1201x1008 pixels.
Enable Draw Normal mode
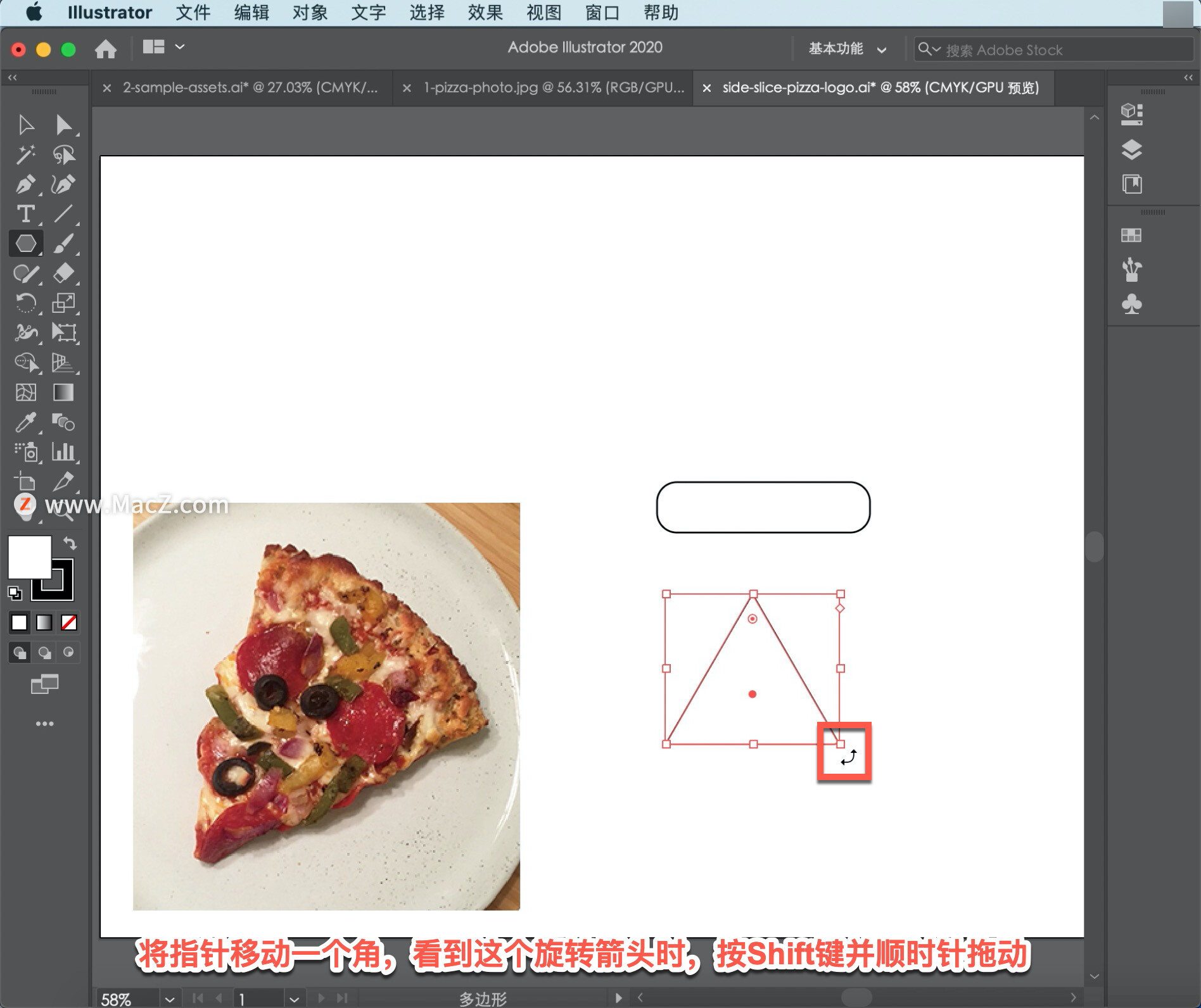[20, 652]
